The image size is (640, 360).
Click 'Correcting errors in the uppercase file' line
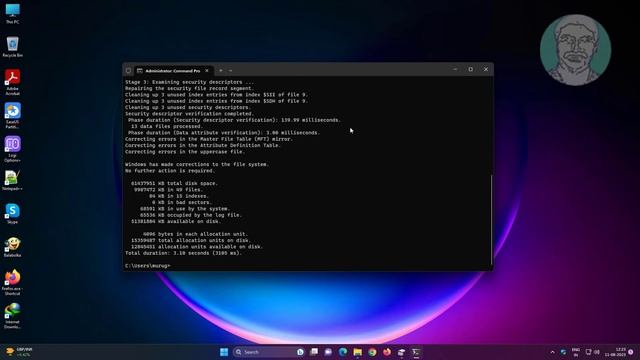click(x=185, y=152)
